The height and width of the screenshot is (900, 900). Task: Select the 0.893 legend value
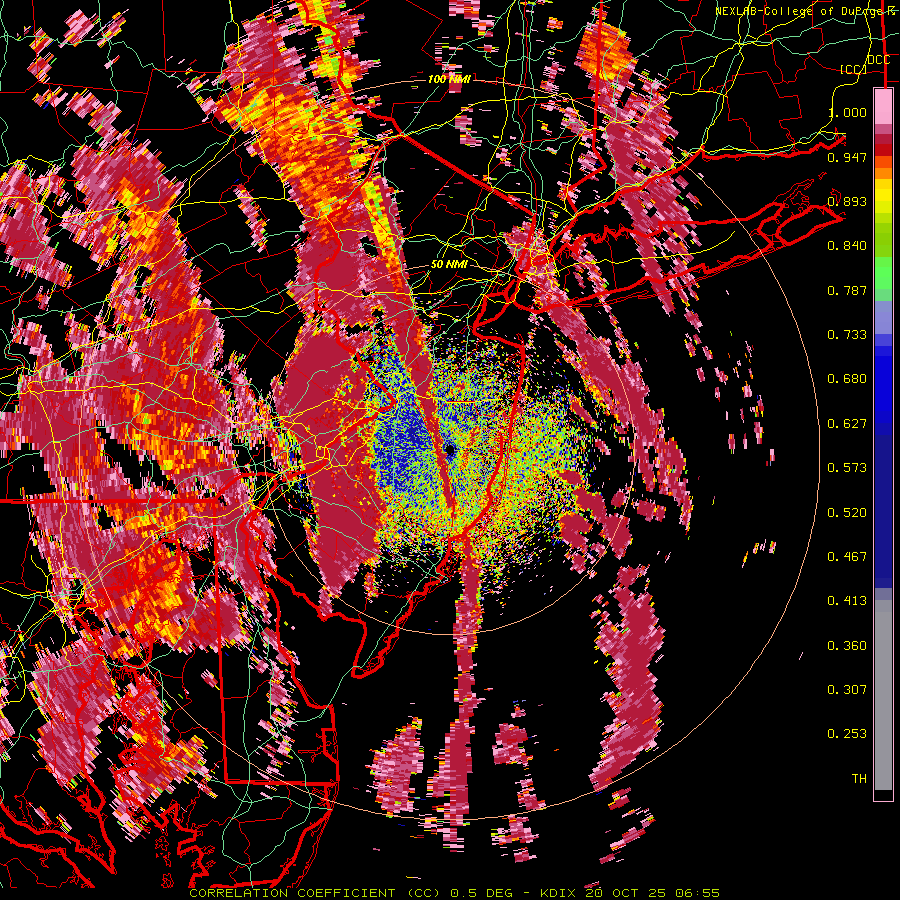[x=847, y=201]
